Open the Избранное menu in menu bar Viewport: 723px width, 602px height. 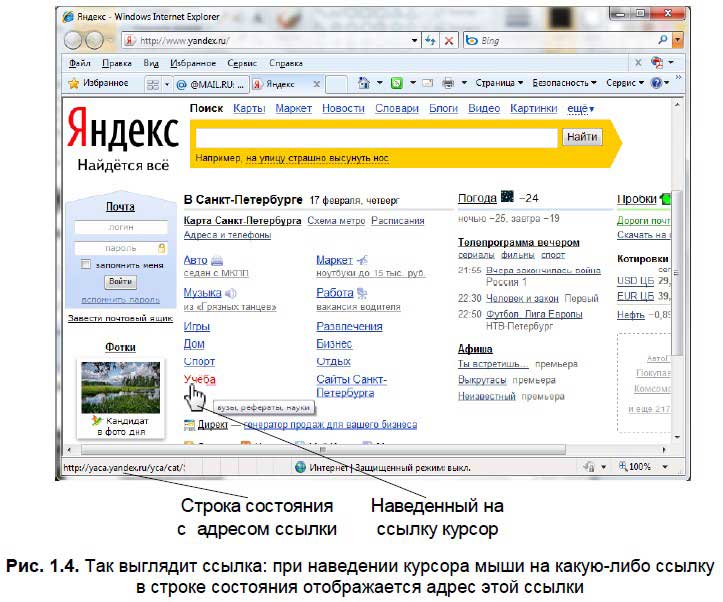coord(193,63)
